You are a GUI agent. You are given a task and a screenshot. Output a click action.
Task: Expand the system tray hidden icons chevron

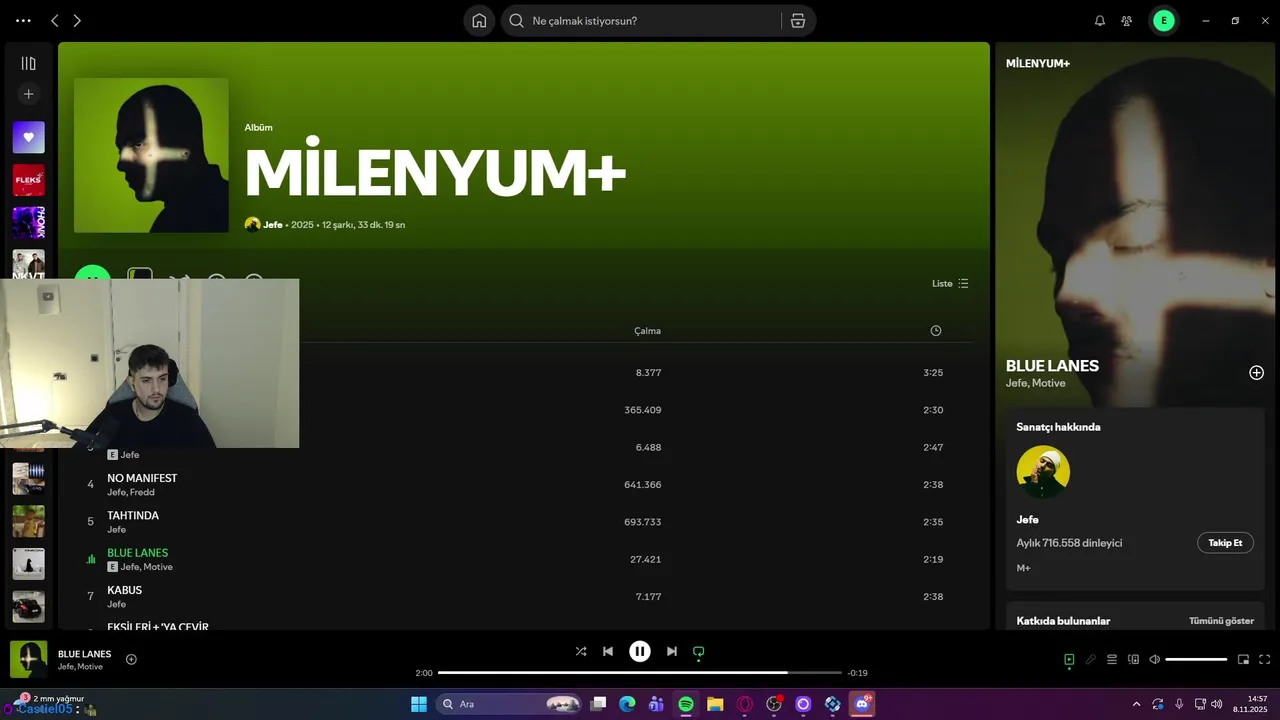coord(1135,704)
